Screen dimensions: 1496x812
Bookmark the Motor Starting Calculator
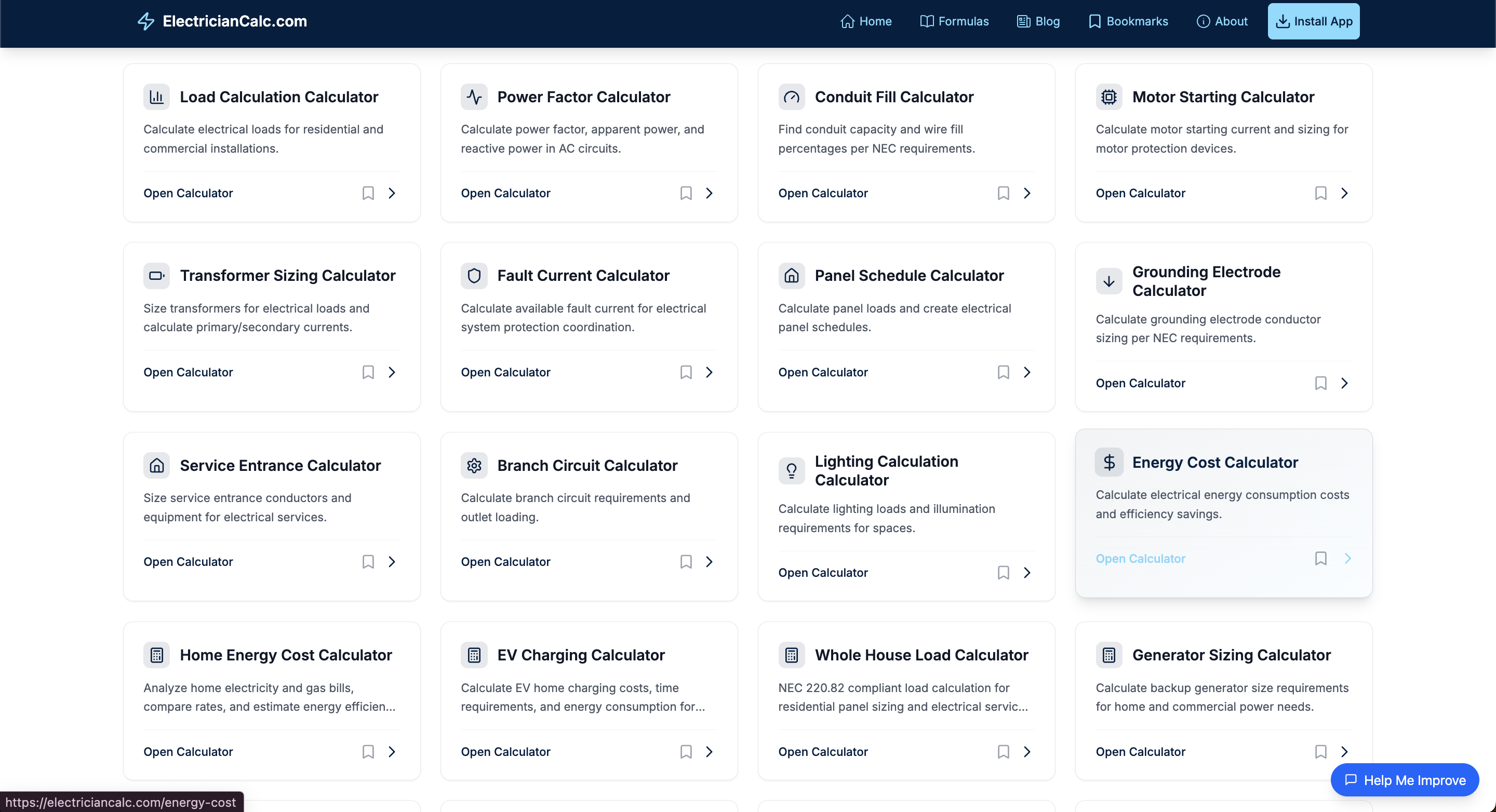point(1320,193)
